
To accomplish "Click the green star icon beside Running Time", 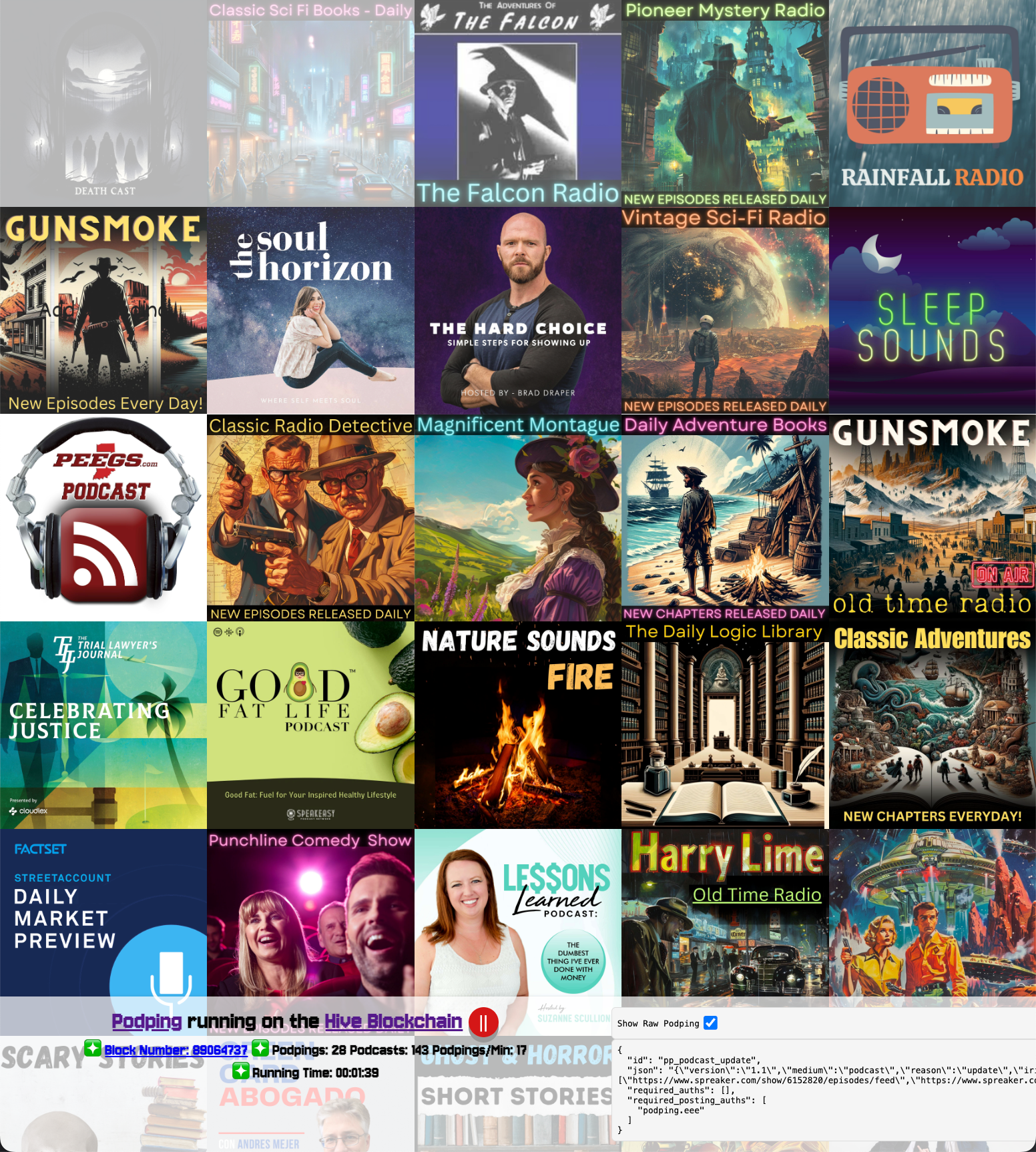I will pos(241,1072).
